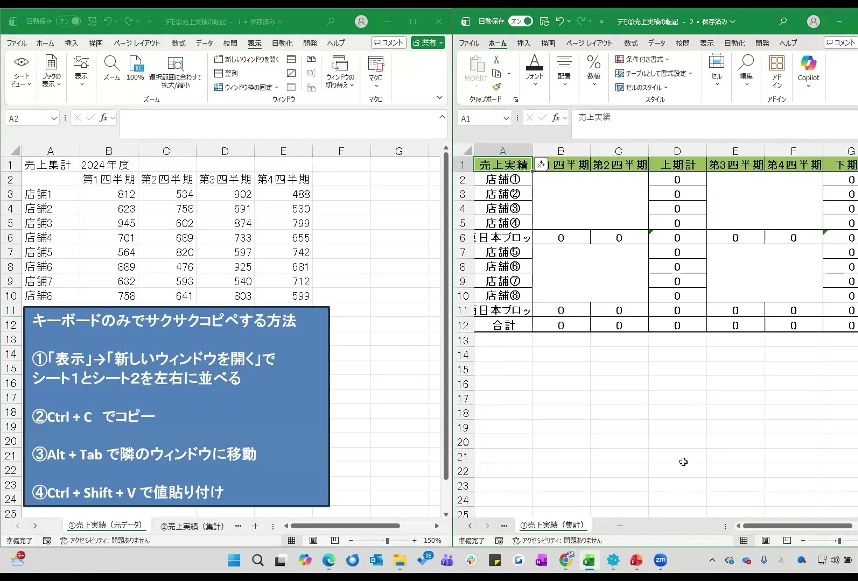Select the ②売上実績（集計） sheet tab in left window

pos(193,525)
